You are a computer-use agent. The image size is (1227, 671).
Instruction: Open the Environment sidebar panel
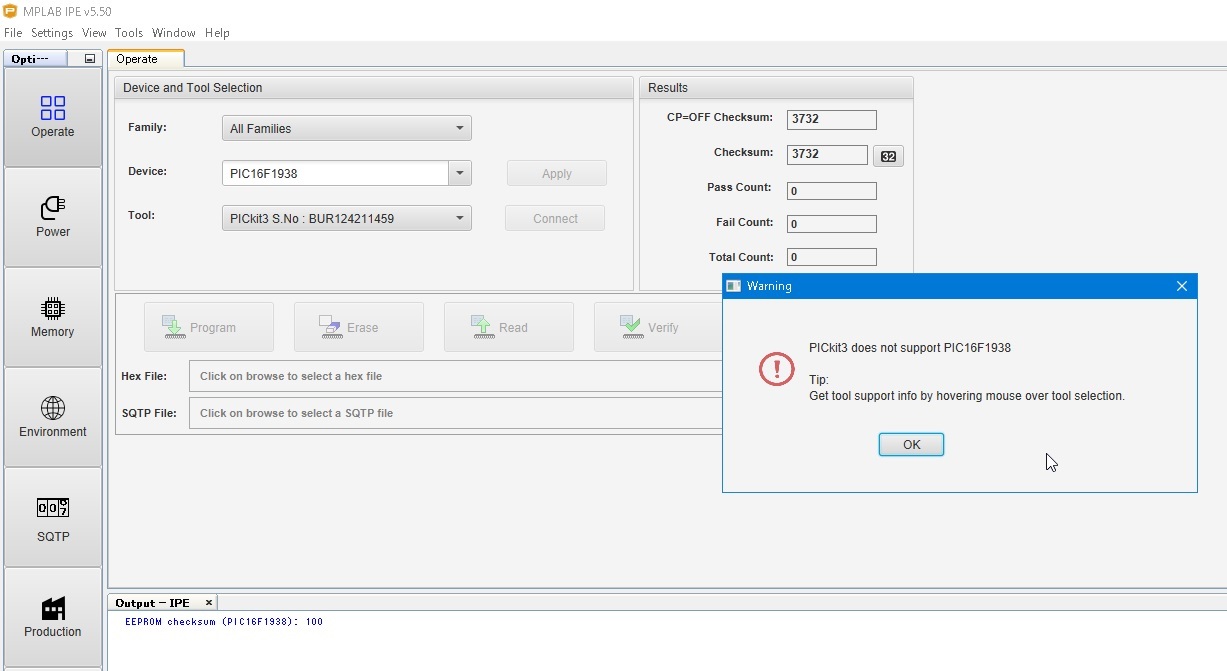53,417
